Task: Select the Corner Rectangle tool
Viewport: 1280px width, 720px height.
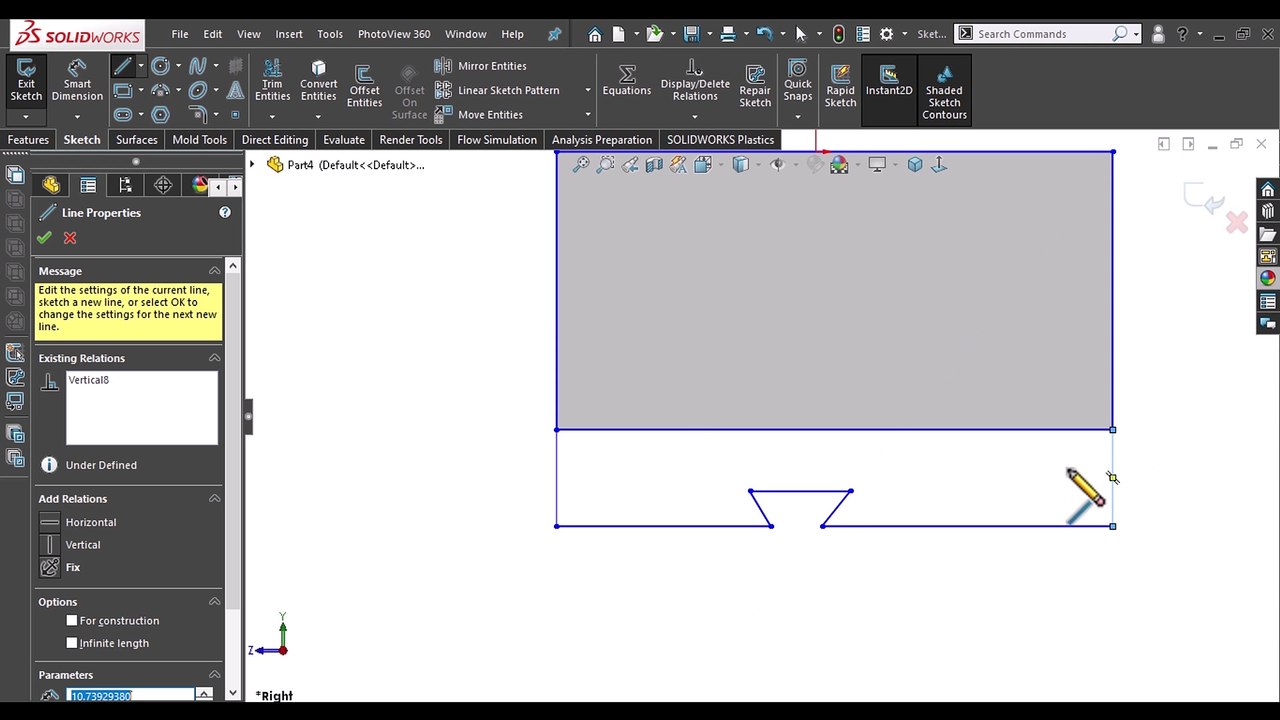Action: pyautogui.click(x=122, y=91)
